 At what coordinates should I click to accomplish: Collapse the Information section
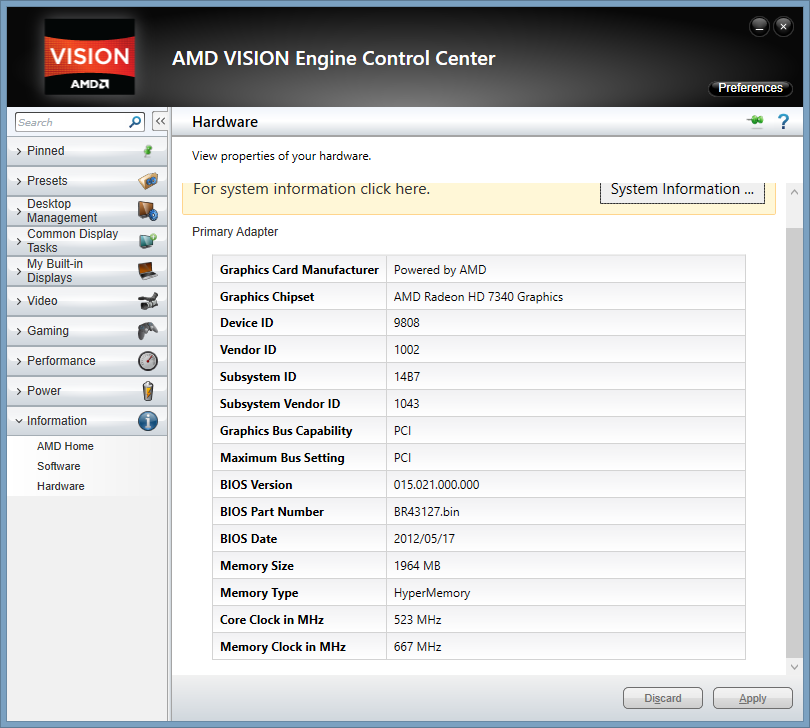pyautogui.click(x=87, y=421)
